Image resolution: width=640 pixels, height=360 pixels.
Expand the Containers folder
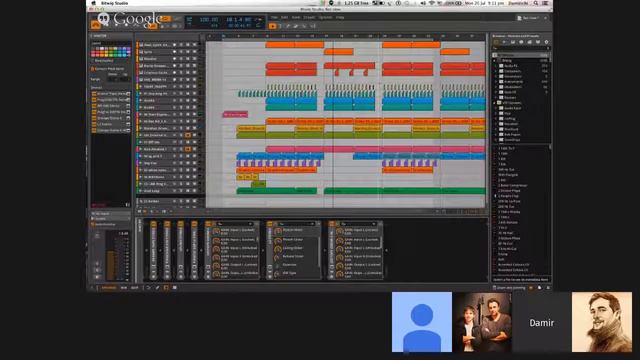(x=496, y=71)
